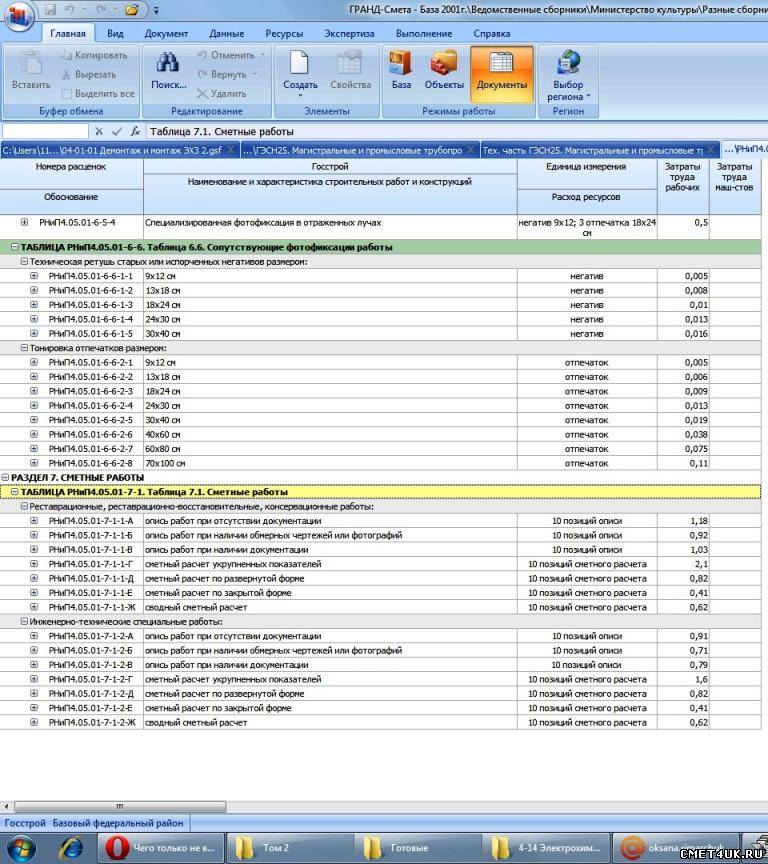Collapse the Тонировка отпечатков размером group
768x864 pixels.
click(24, 348)
